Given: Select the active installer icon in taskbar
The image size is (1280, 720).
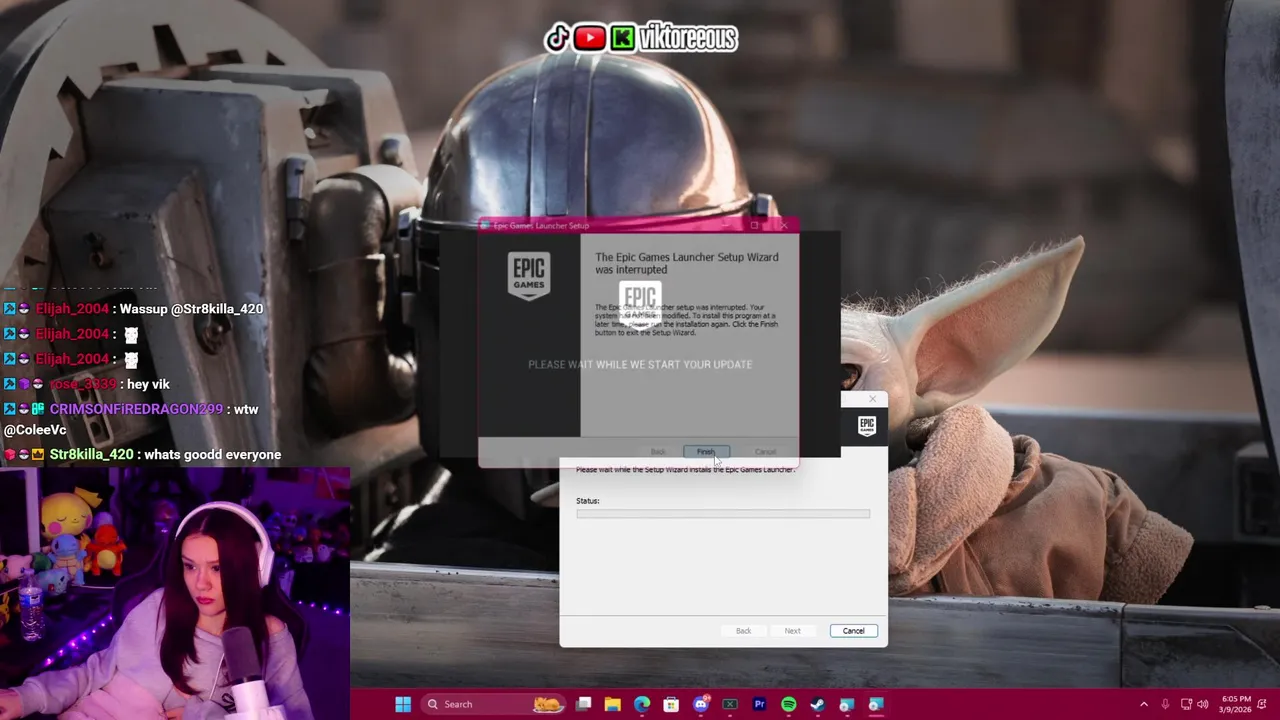Looking at the screenshot, I should tap(876, 704).
